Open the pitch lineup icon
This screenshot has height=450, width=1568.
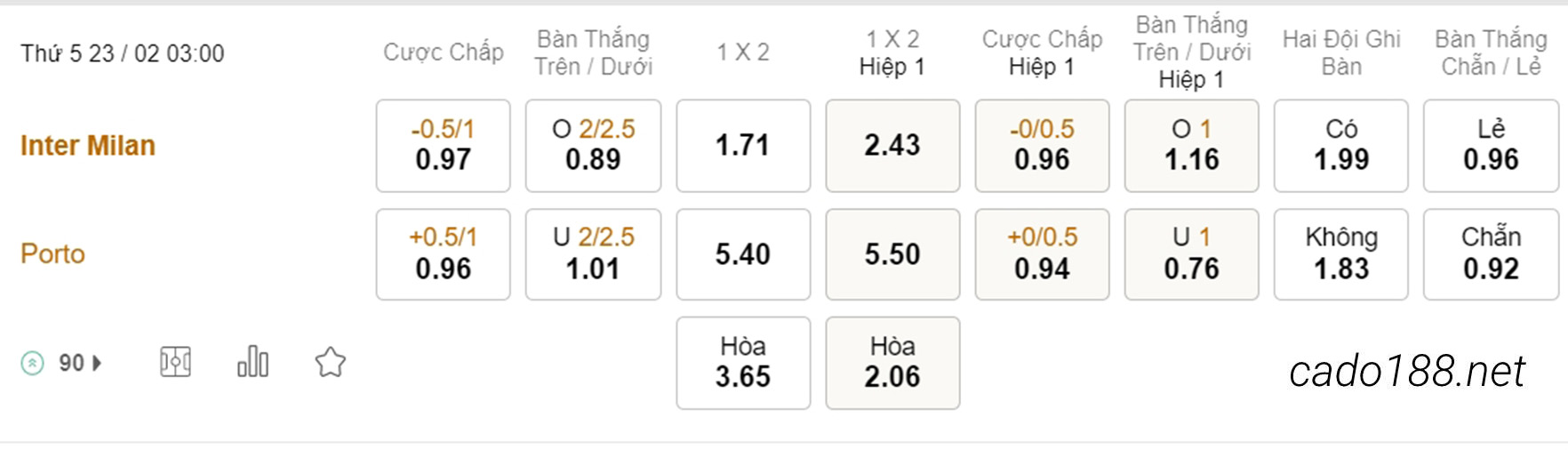(x=175, y=362)
